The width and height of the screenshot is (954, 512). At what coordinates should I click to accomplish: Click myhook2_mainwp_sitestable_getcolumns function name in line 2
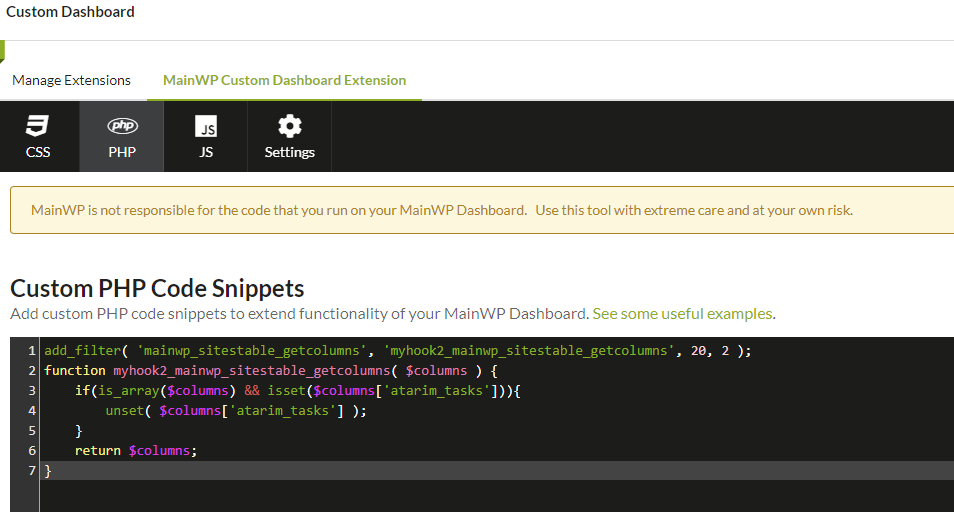click(x=252, y=371)
